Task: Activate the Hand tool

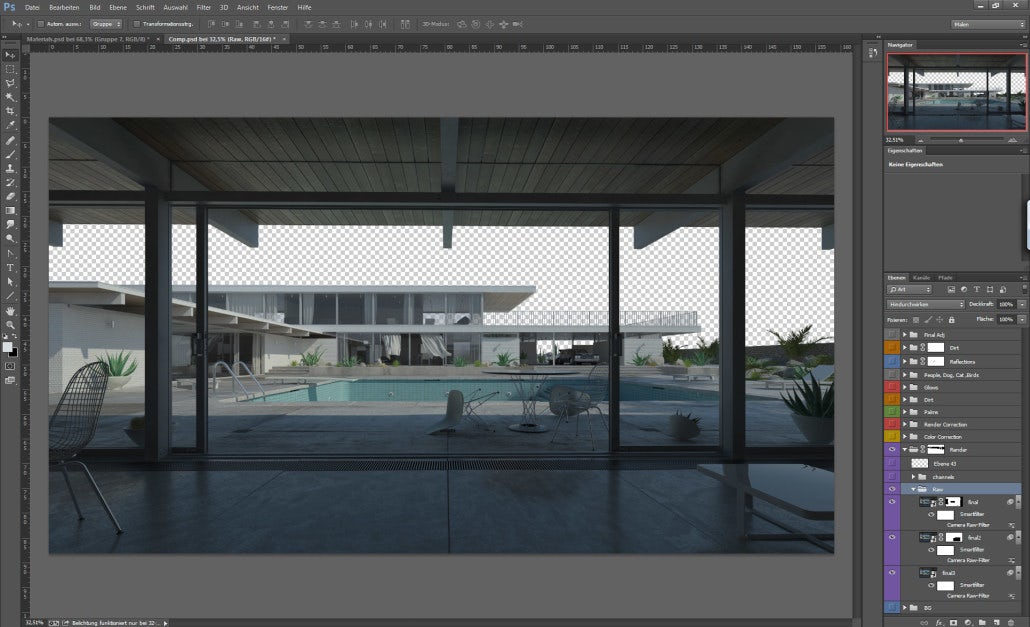Action: point(10,311)
